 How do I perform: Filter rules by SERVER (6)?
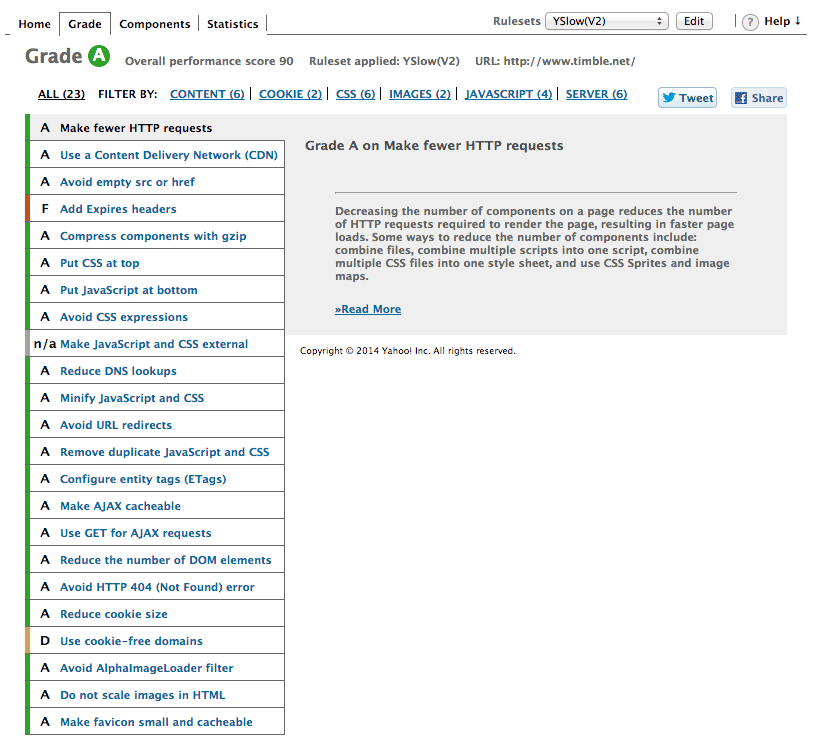[x=596, y=94]
